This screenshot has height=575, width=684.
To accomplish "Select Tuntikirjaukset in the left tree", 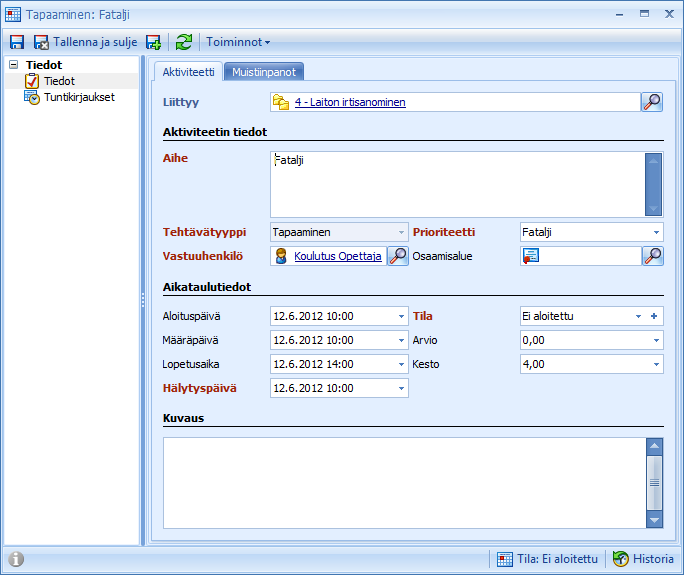I will (x=79, y=97).
